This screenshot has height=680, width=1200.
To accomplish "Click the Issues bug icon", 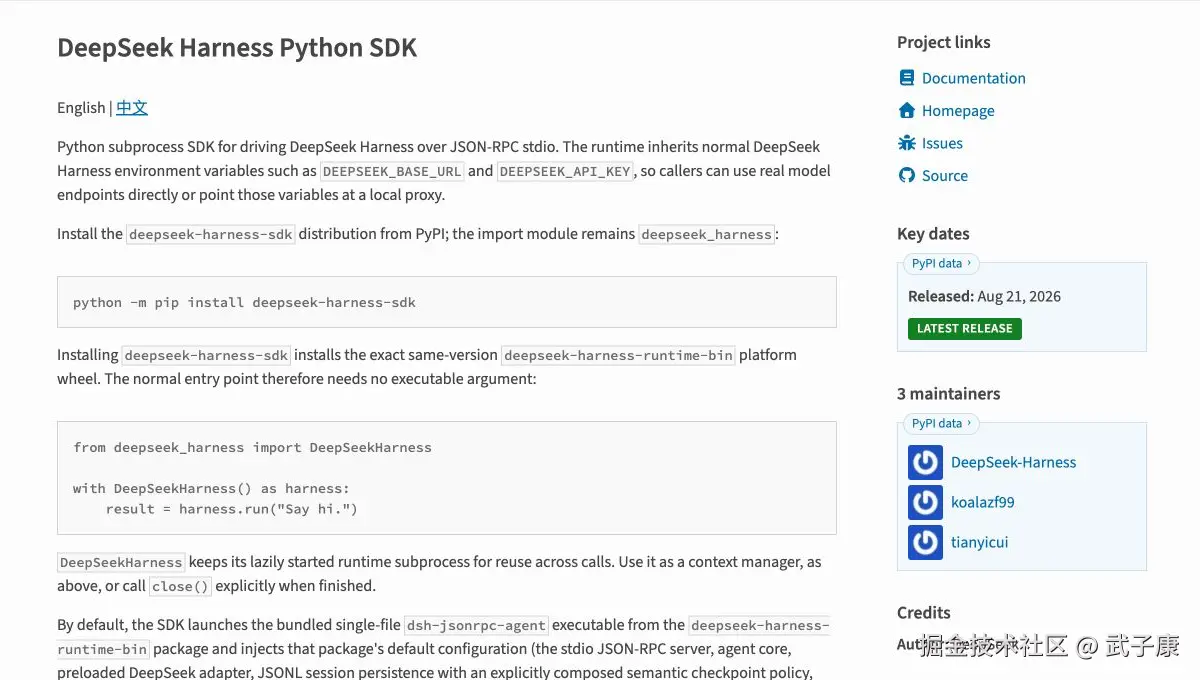I will 907,143.
